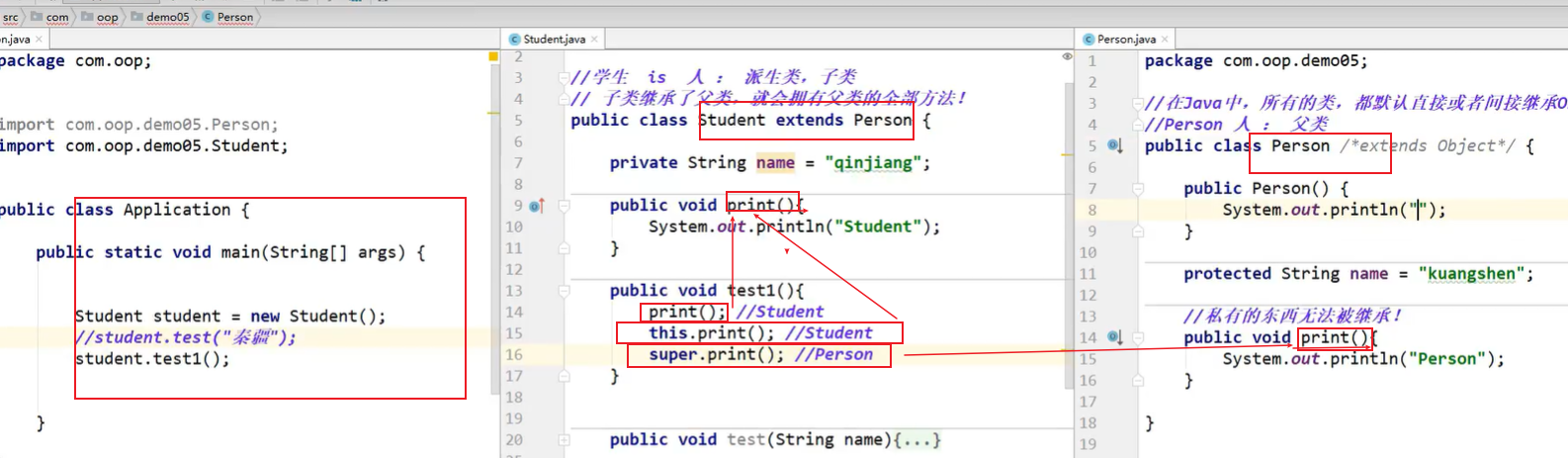Collapse the test1() method at Student line 13

pyautogui.click(x=564, y=291)
